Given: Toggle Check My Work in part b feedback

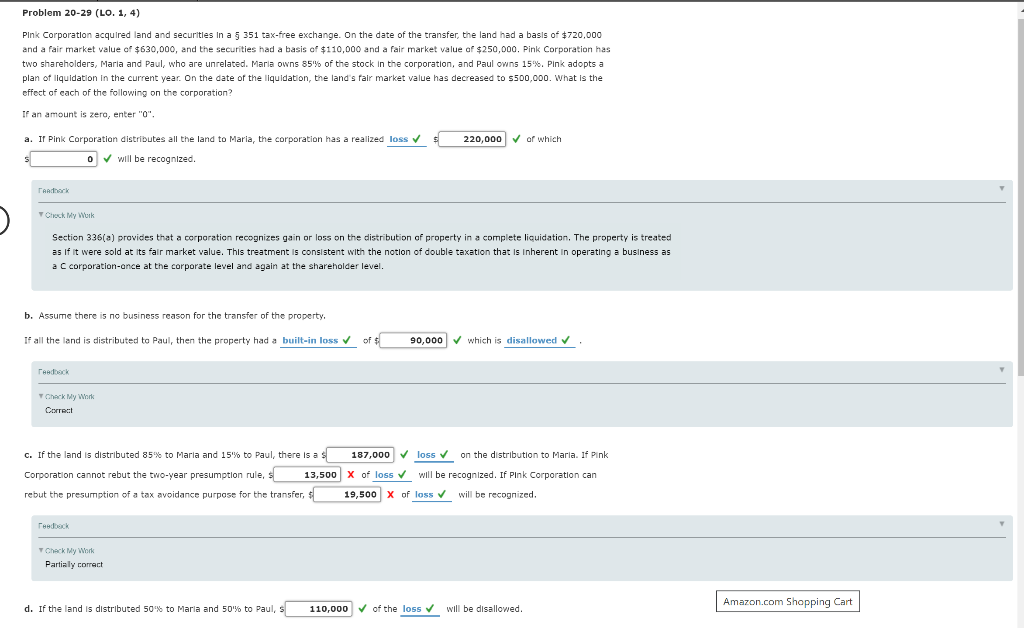Looking at the screenshot, I should coord(67,396).
